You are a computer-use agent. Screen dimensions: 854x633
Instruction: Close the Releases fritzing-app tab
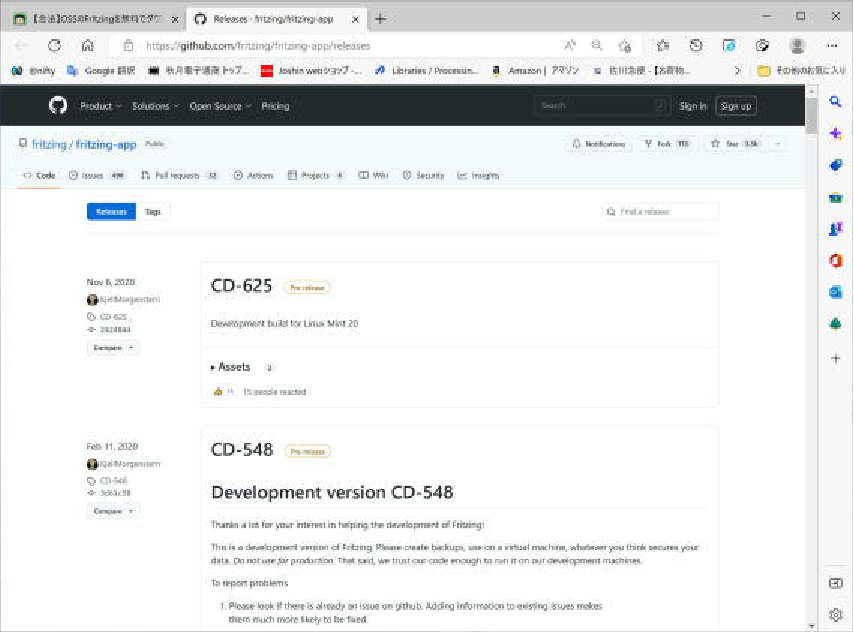click(x=355, y=19)
